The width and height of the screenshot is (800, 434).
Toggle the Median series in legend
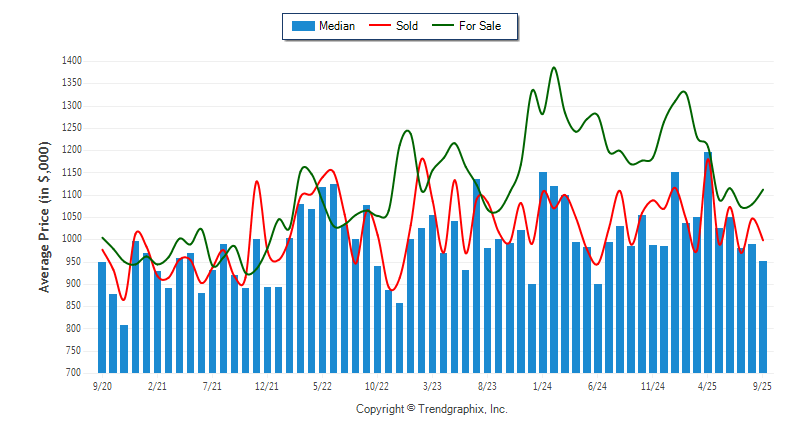click(336, 26)
